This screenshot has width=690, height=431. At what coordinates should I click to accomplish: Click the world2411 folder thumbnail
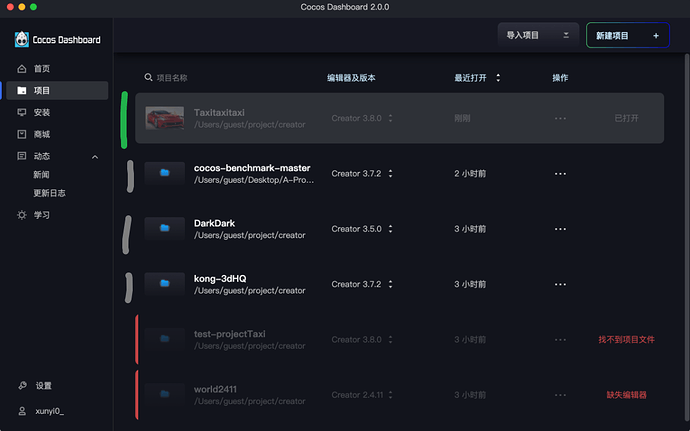click(165, 394)
